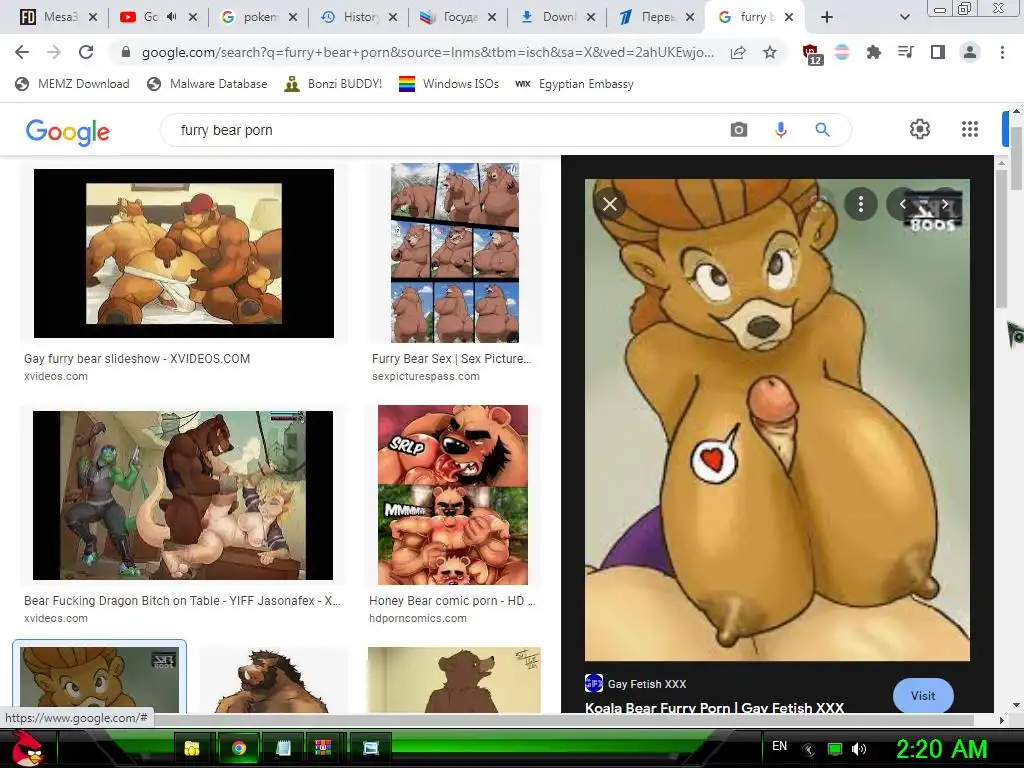Open the Google apps grid
1024x768 pixels.
970,129
